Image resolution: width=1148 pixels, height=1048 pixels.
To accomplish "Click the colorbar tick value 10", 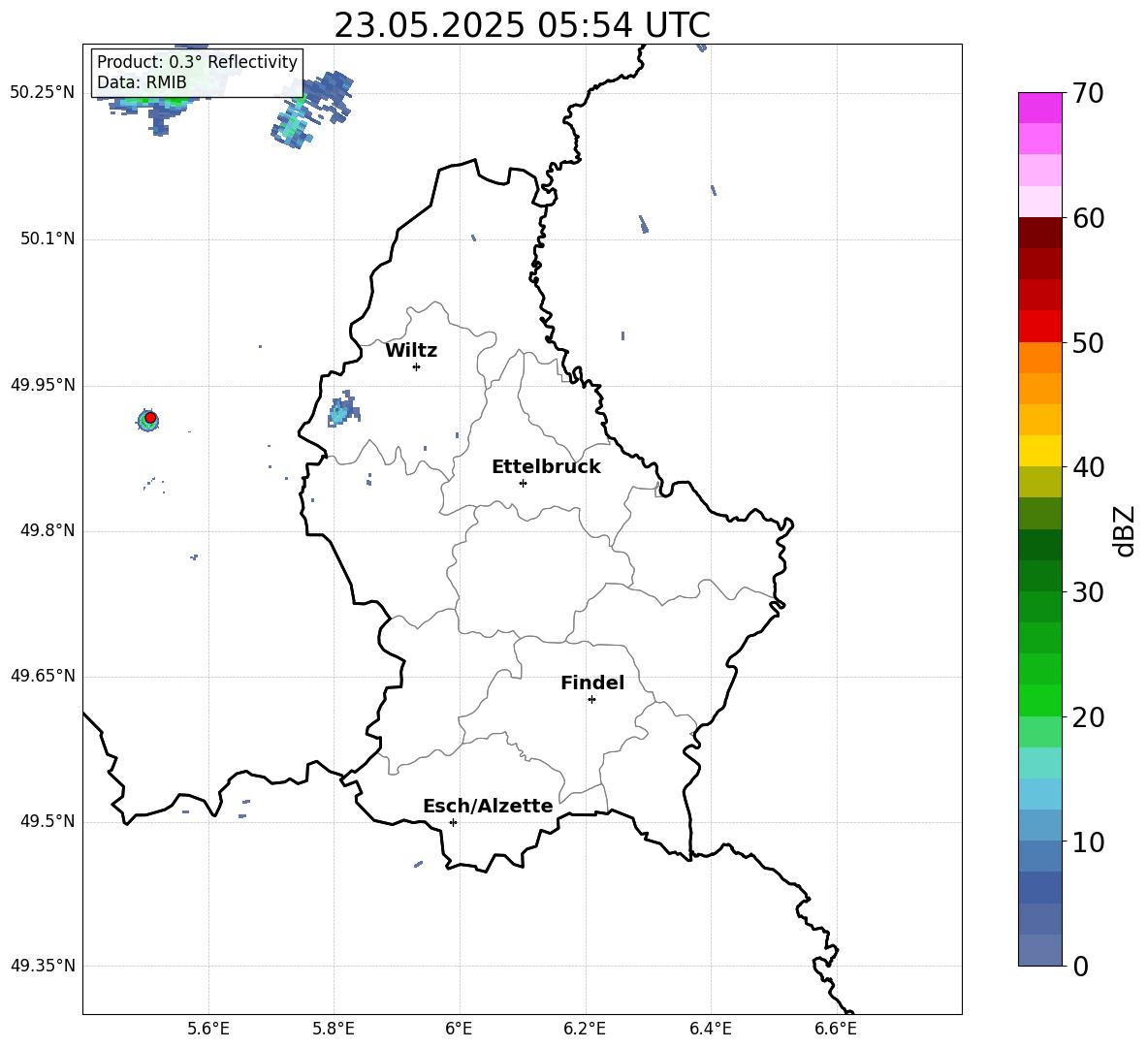I will [1088, 842].
